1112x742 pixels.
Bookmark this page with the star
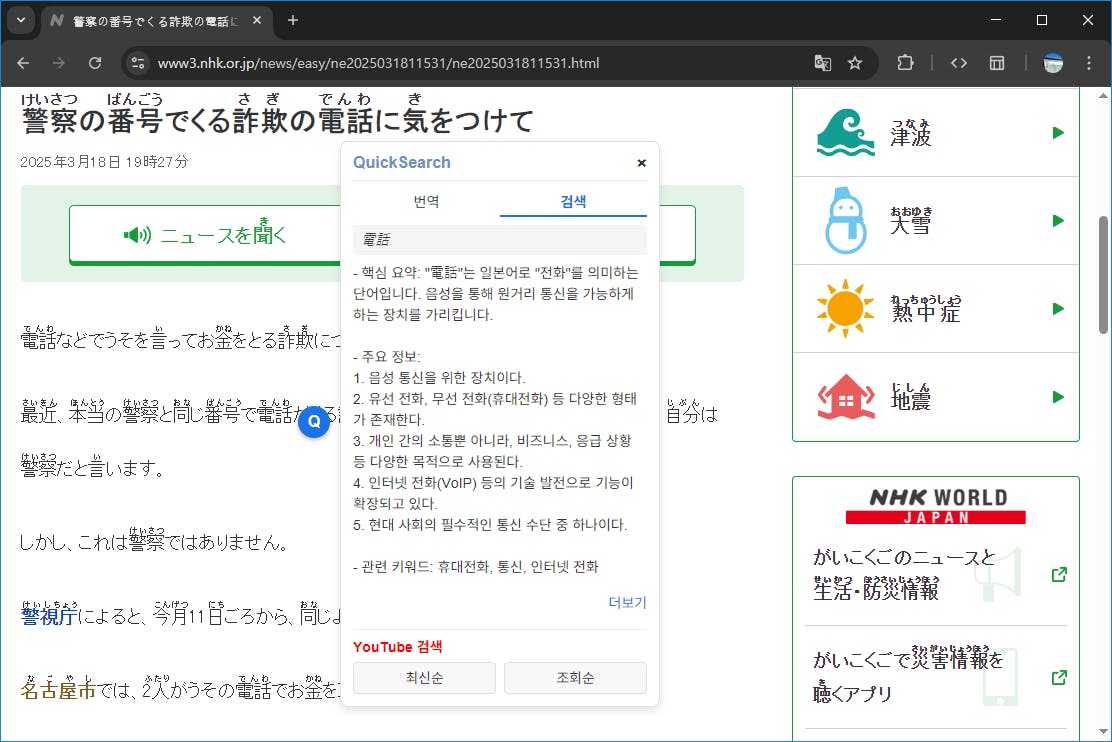pos(855,63)
